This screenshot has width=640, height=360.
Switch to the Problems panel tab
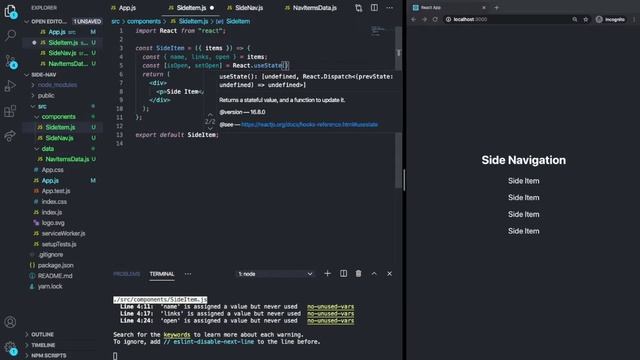pyautogui.click(x=127, y=274)
